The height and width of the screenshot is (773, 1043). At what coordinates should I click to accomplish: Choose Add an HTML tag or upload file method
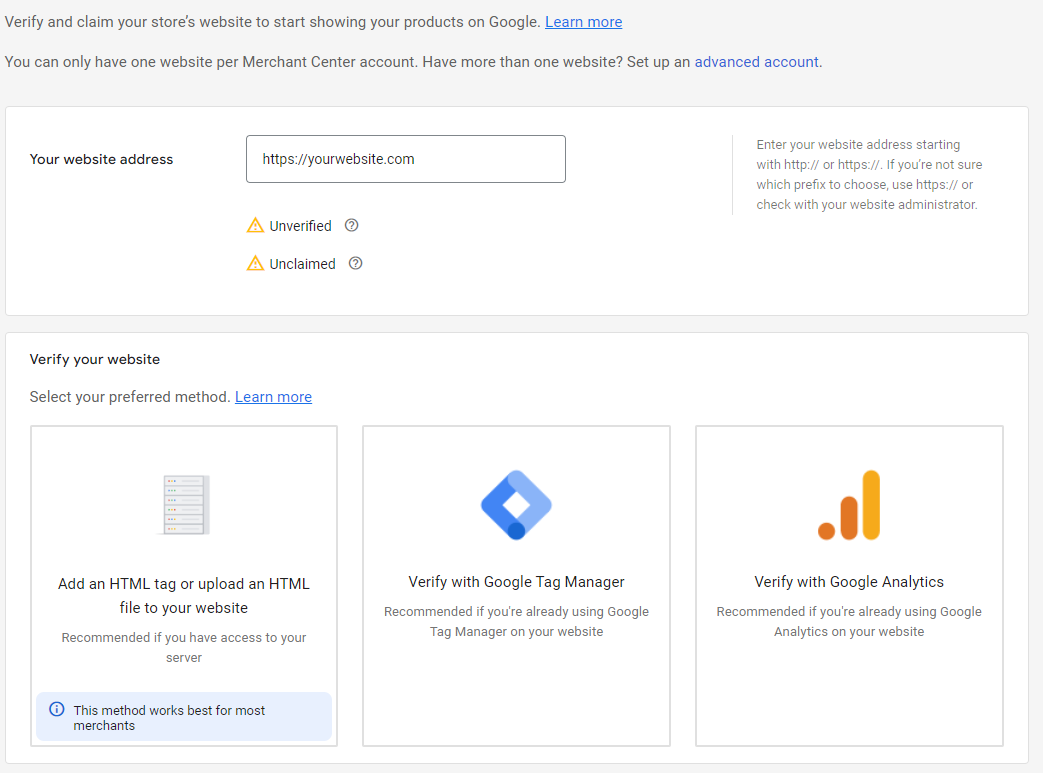(184, 596)
